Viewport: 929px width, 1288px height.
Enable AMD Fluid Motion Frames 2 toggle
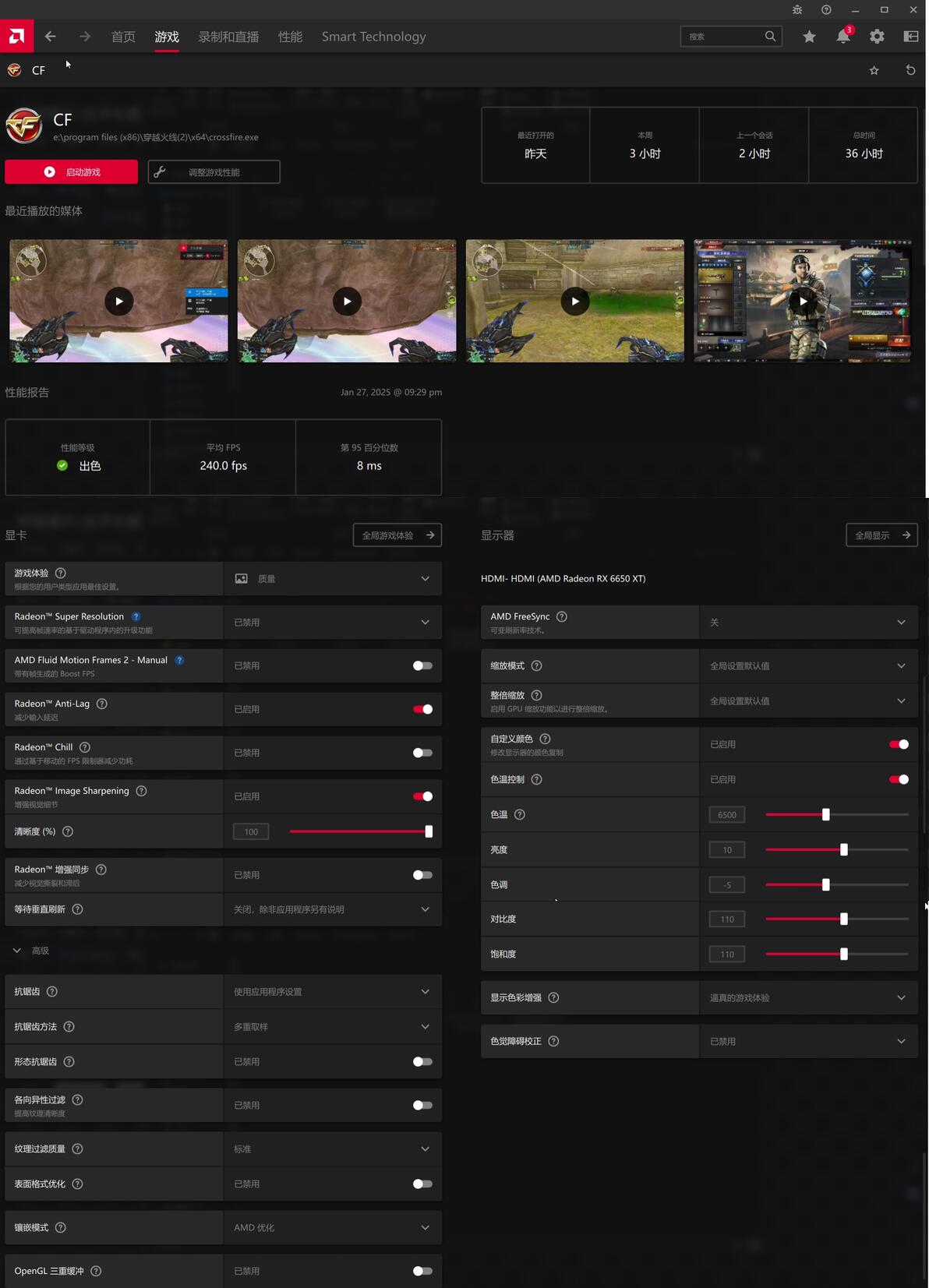pyautogui.click(x=422, y=665)
